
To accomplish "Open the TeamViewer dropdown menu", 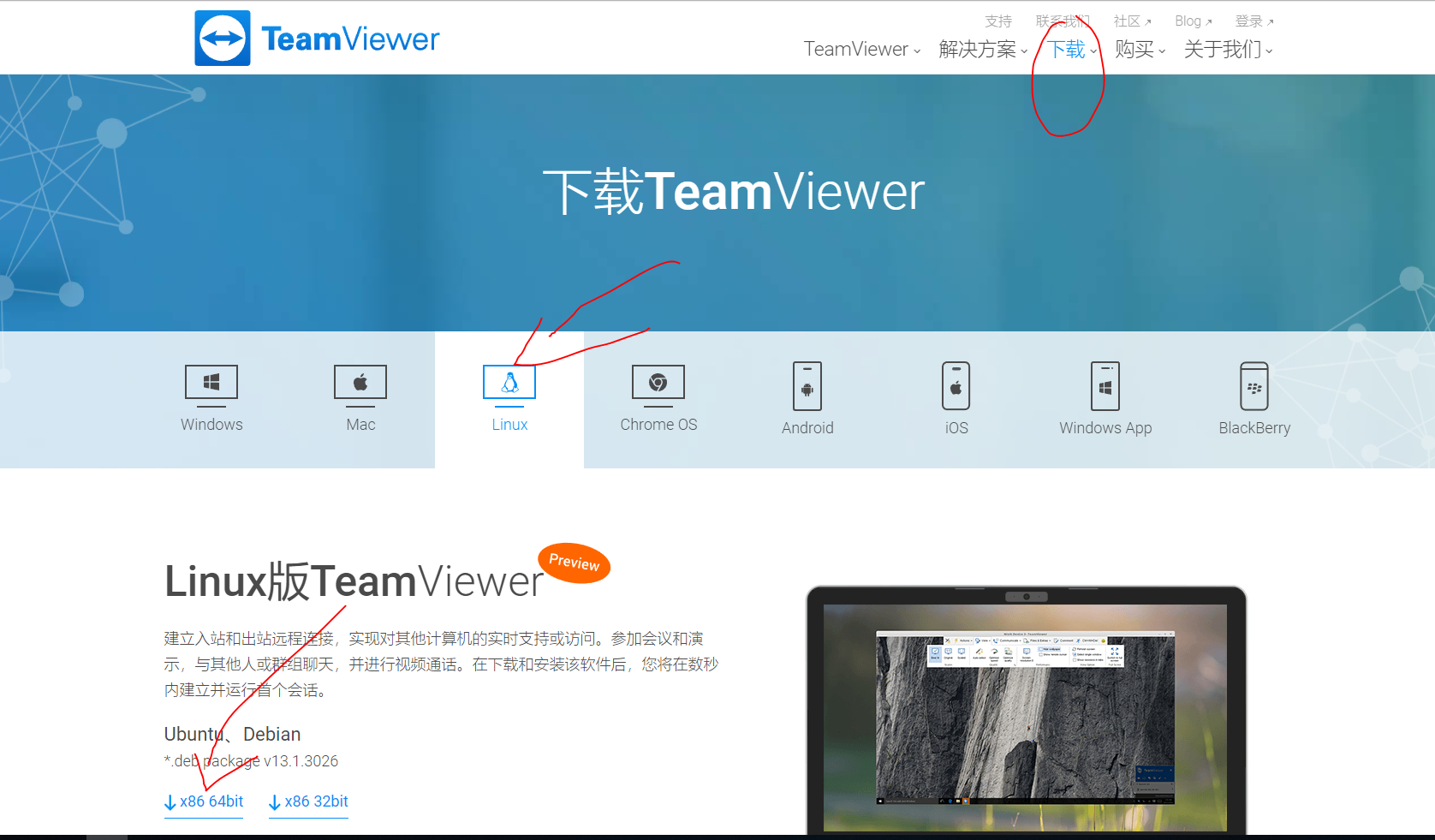I will (x=862, y=50).
